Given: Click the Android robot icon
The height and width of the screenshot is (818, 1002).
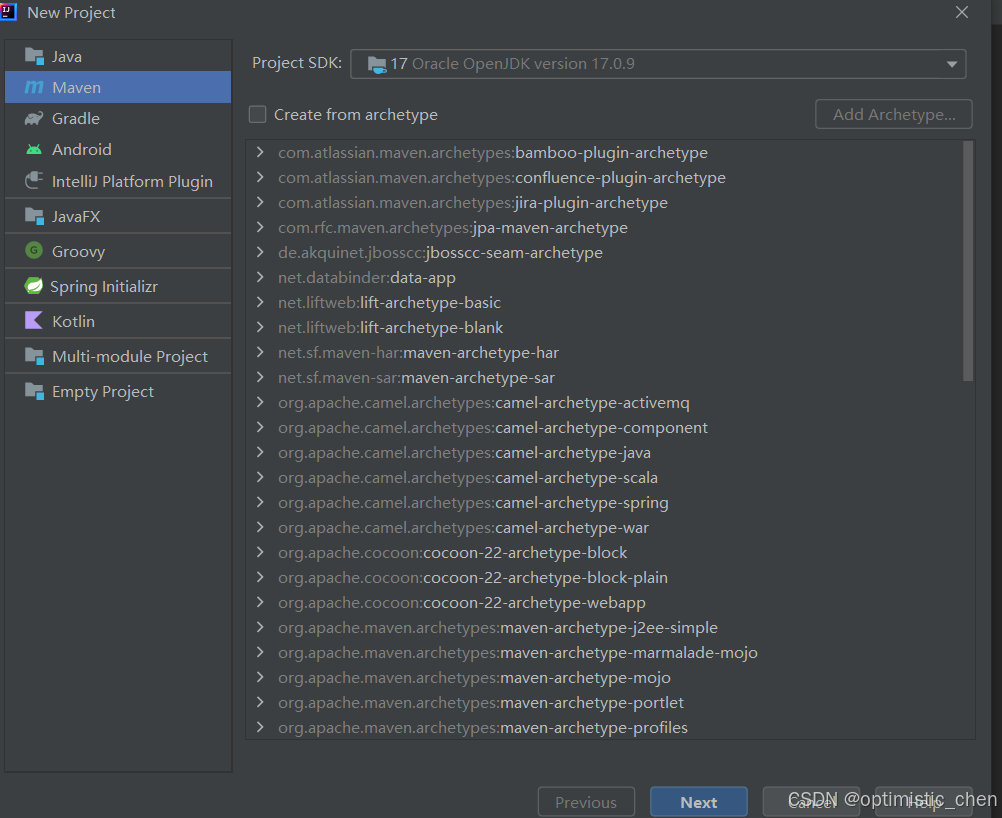Looking at the screenshot, I should tap(34, 150).
